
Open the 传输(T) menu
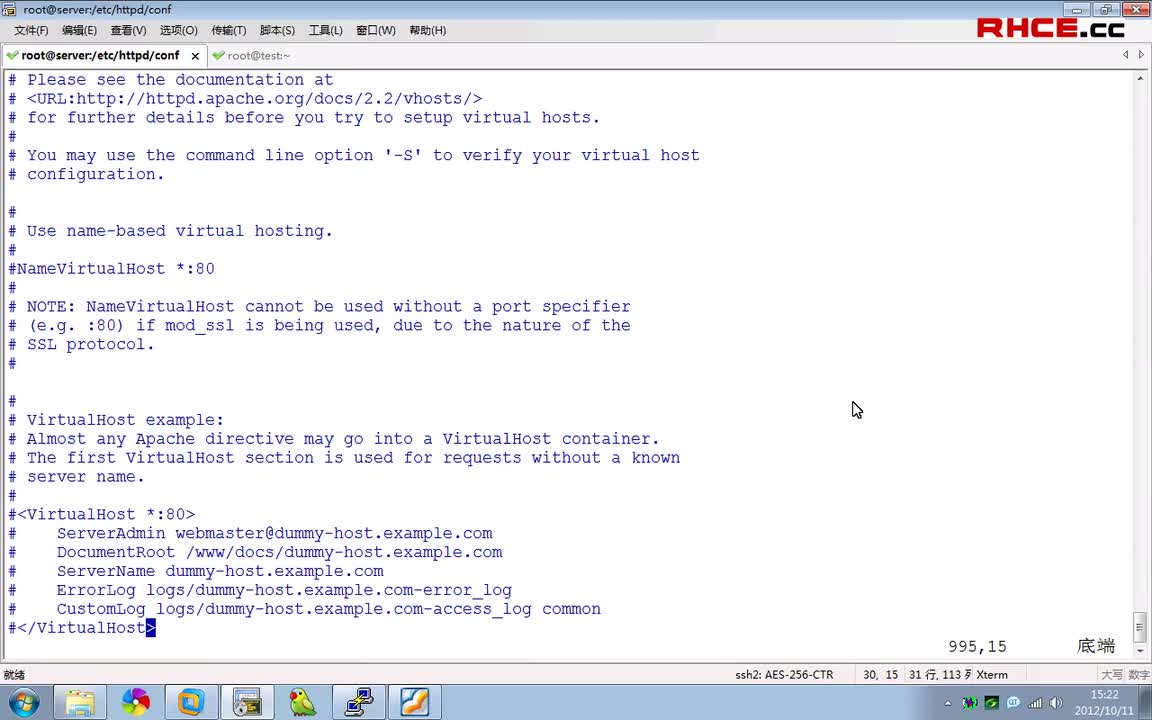228,30
